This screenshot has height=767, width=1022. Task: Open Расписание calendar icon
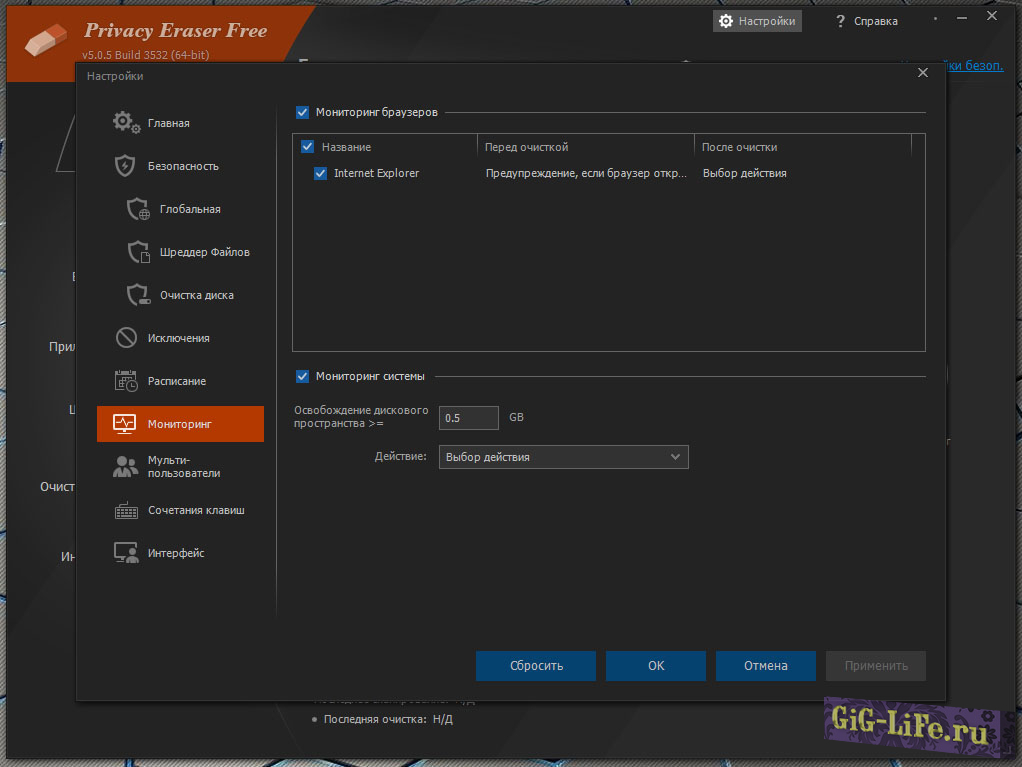(126, 381)
